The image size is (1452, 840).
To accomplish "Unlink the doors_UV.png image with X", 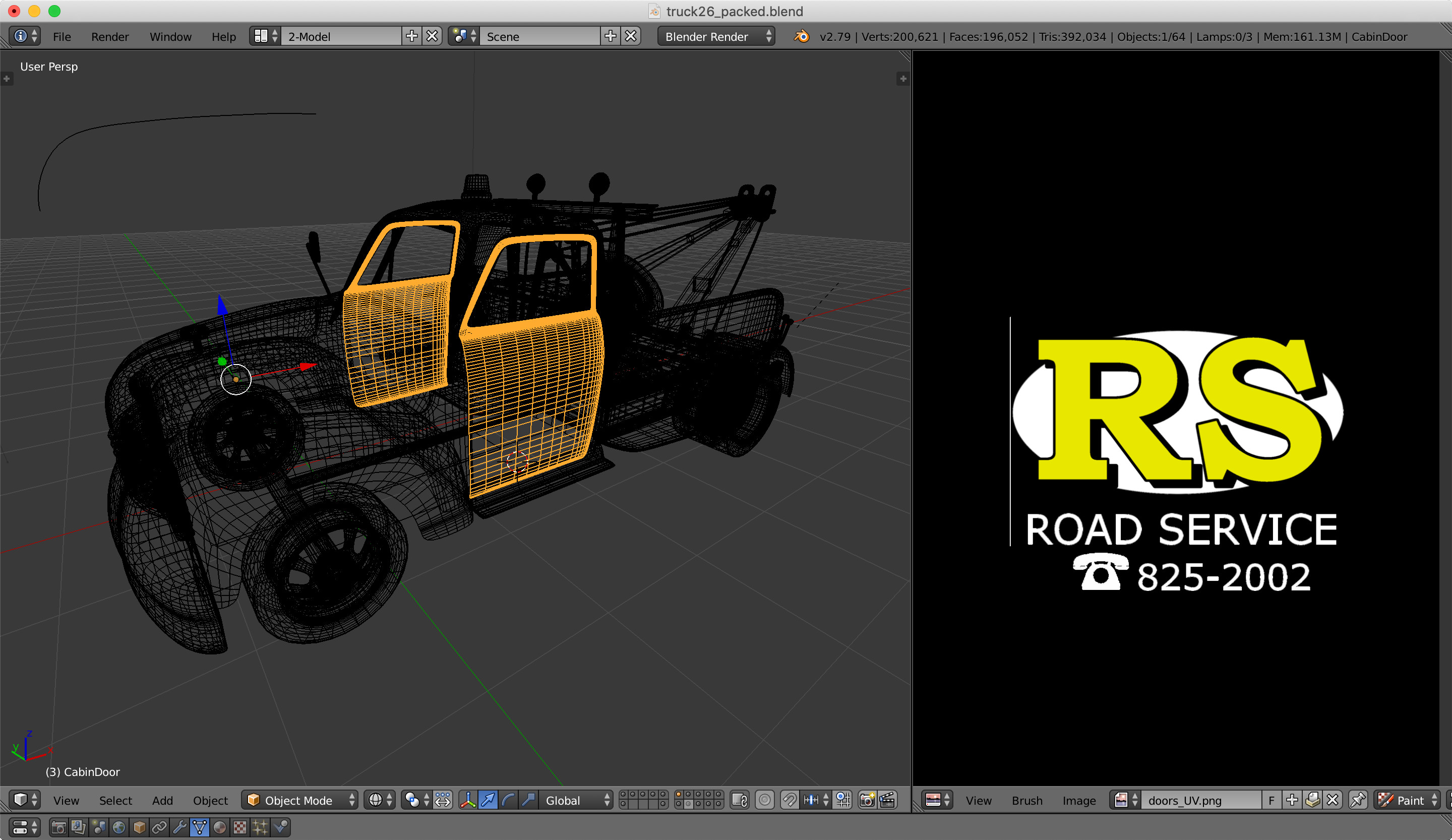I will (1332, 800).
